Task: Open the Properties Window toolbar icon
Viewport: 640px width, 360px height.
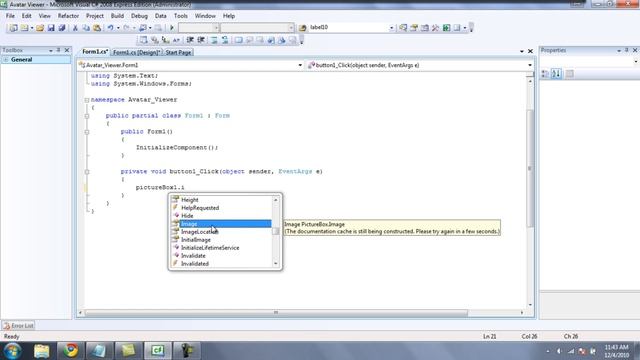Action: click(414, 28)
